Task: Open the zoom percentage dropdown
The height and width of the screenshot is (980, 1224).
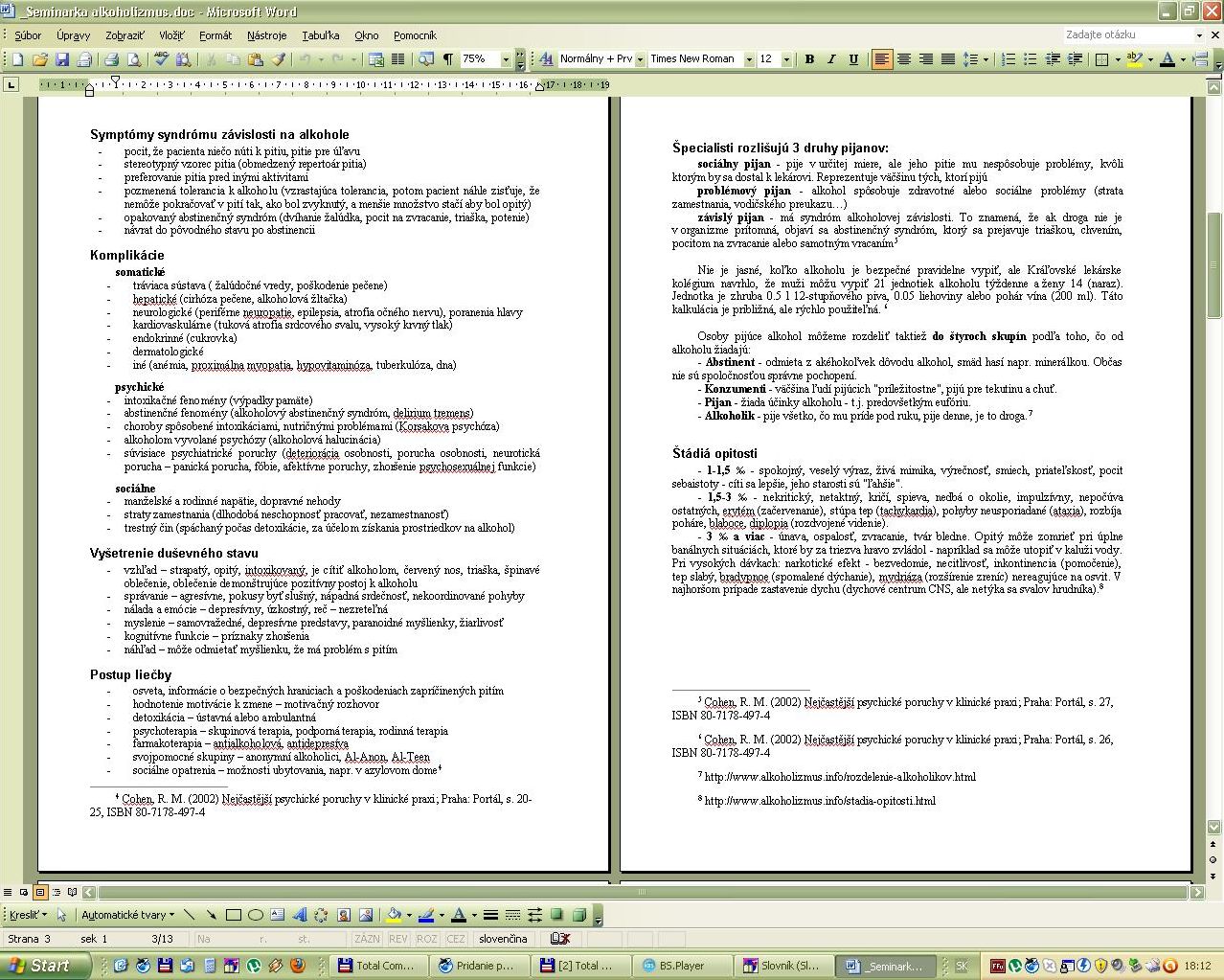Action: coord(506,59)
